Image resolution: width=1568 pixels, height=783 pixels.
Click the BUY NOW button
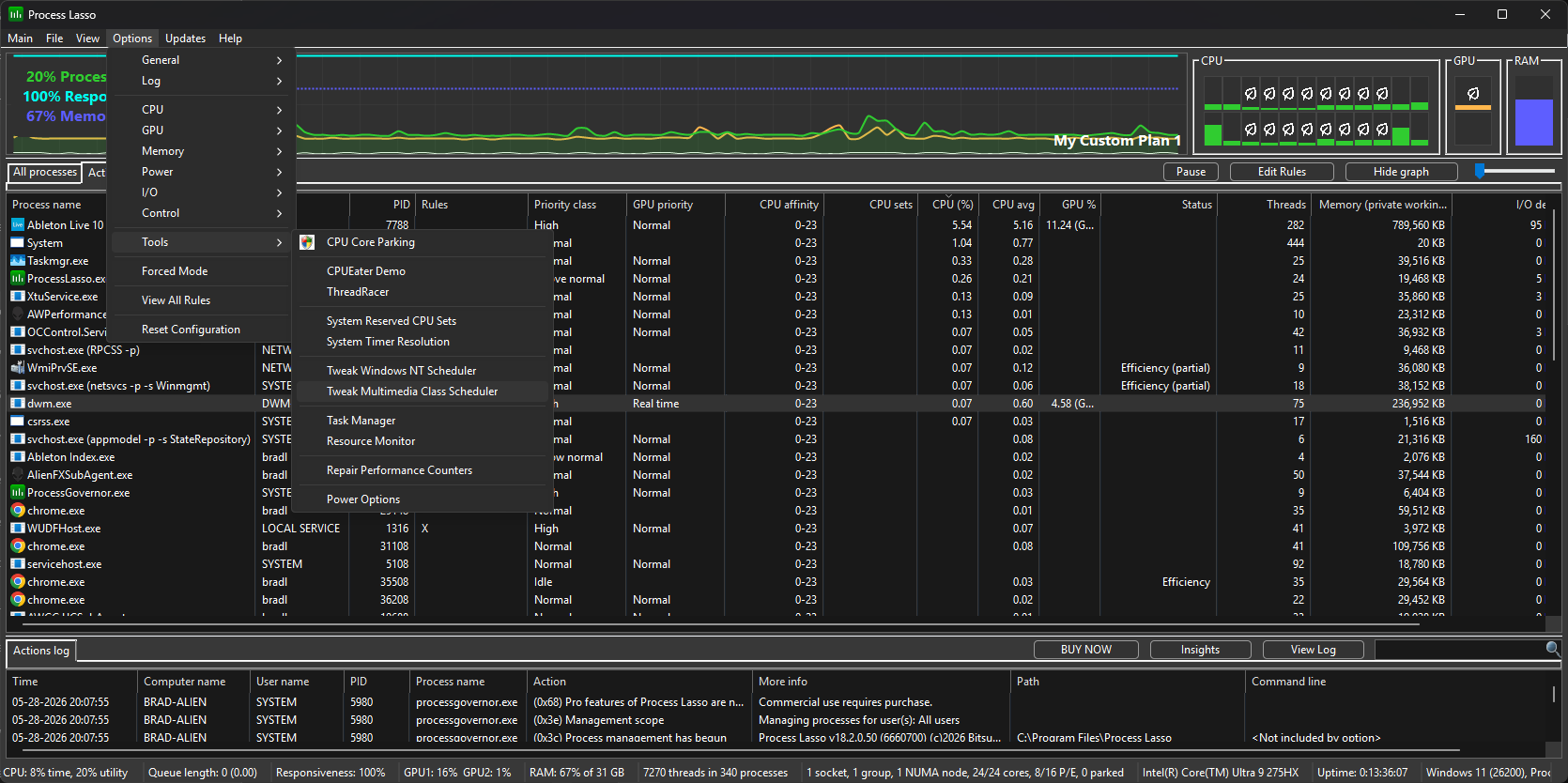[x=1086, y=650]
